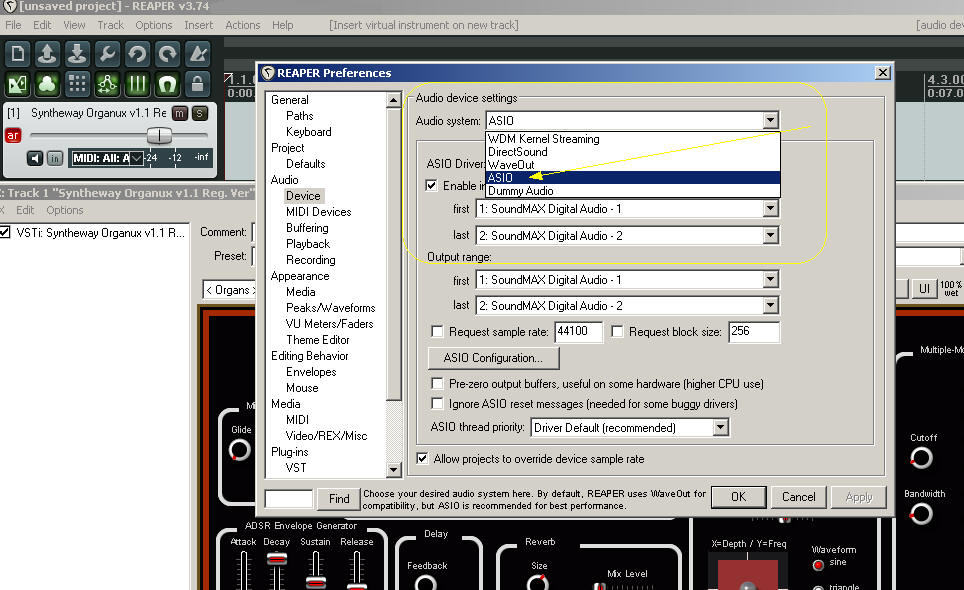The width and height of the screenshot is (964, 590).
Task: Toggle the ripple editing dotted-grid icon
Action: click(77, 84)
